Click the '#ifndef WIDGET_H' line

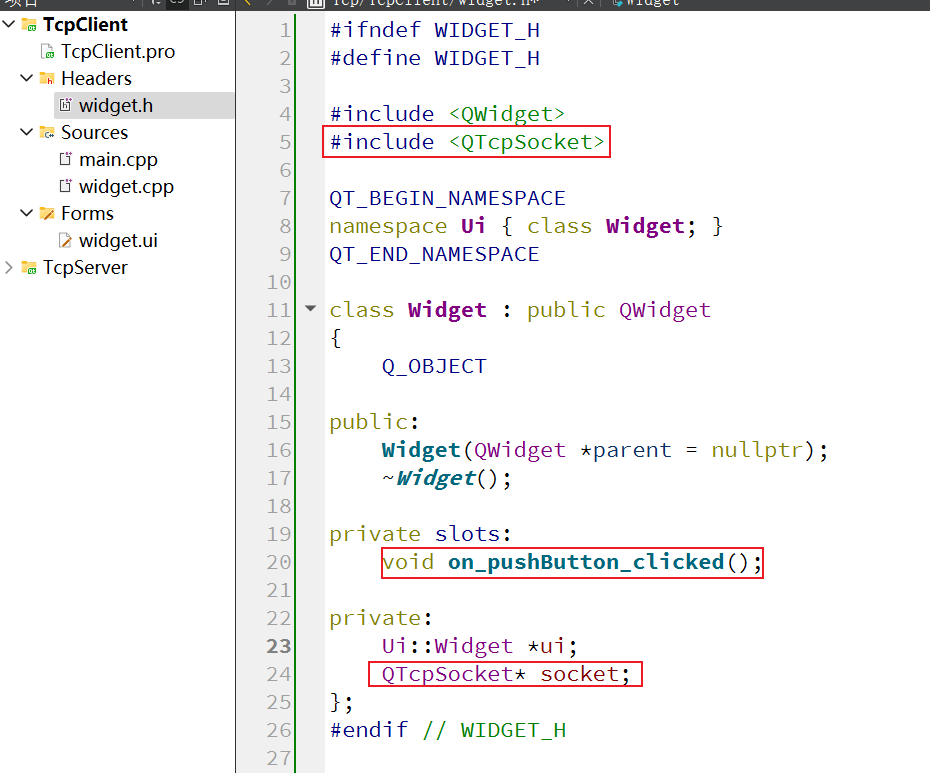[x=435, y=30]
